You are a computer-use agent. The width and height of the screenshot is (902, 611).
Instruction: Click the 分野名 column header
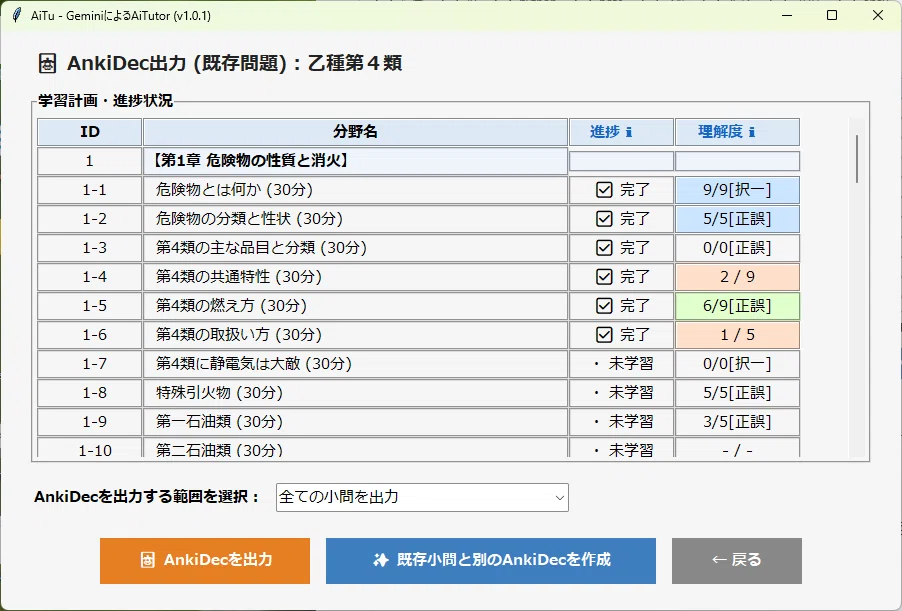[356, 132]
